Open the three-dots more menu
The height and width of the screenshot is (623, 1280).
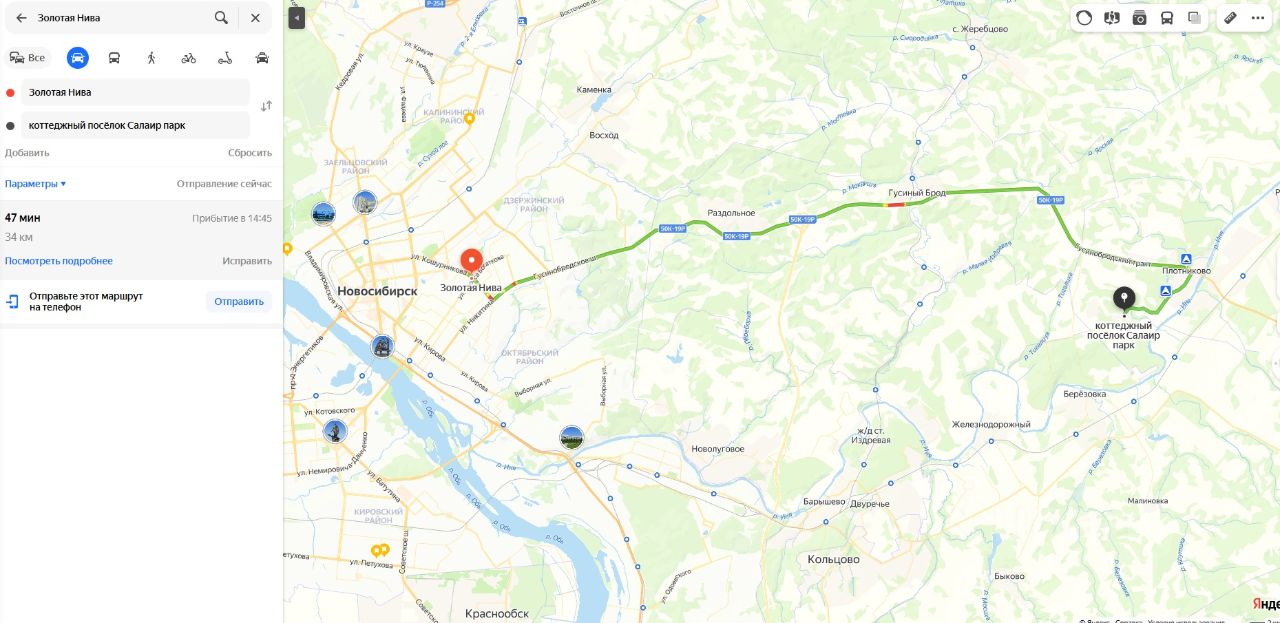click(x=1258, y=18)
